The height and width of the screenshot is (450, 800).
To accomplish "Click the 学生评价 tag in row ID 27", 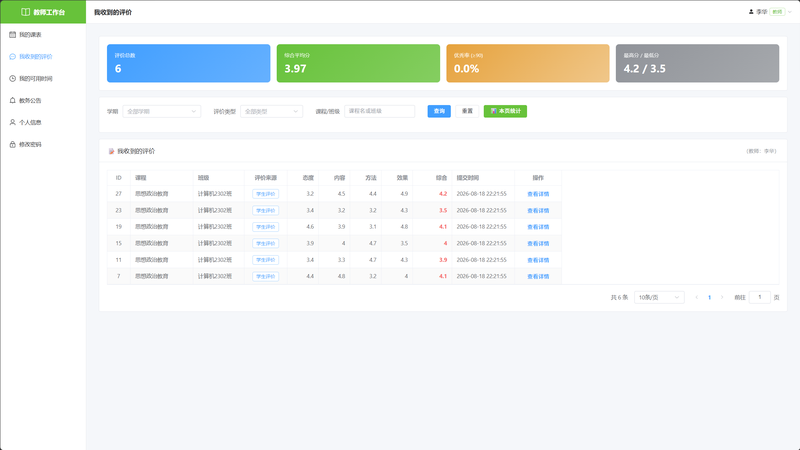I will [x=265, y=194].
